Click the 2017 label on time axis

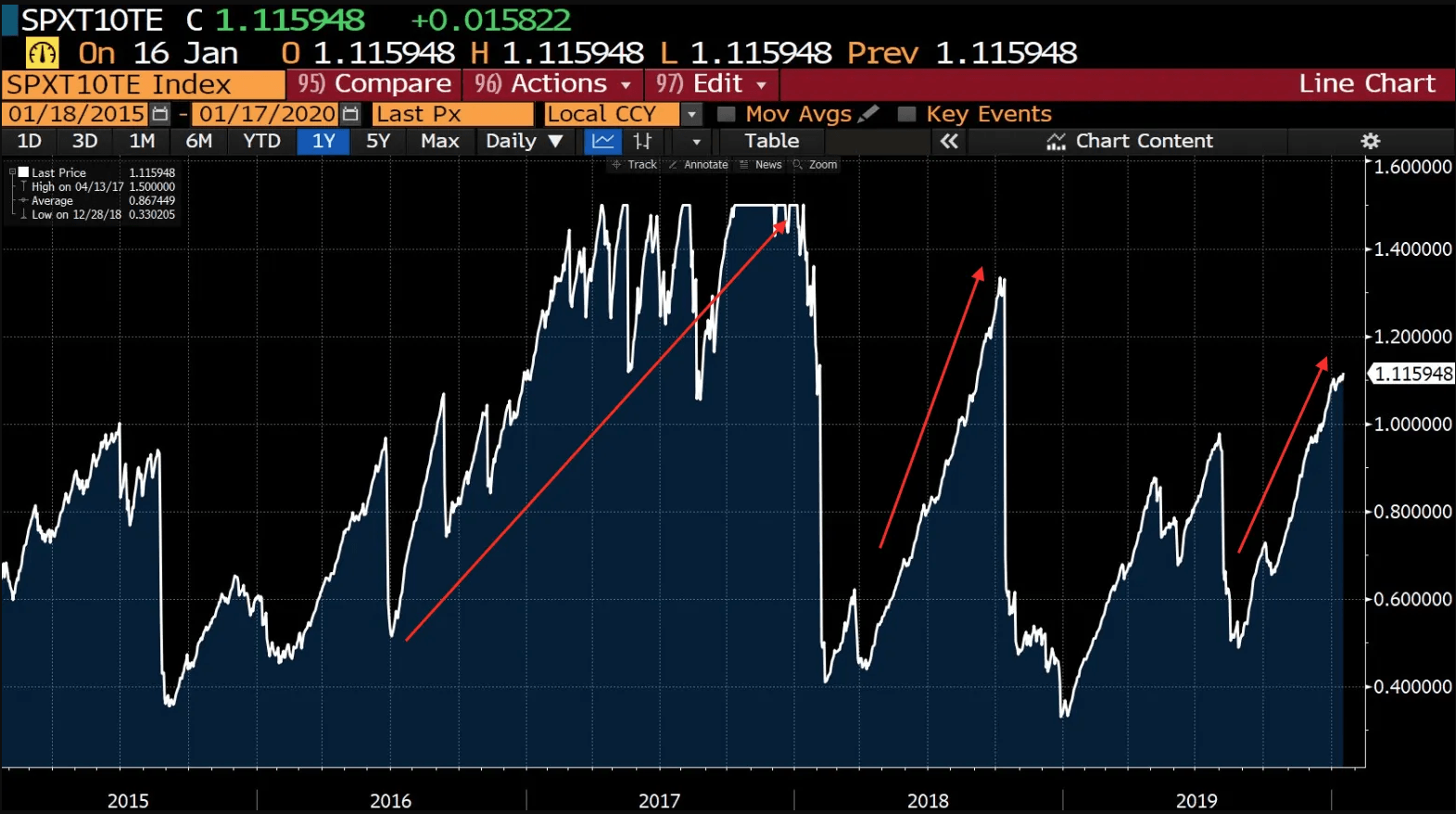[659, 801]
